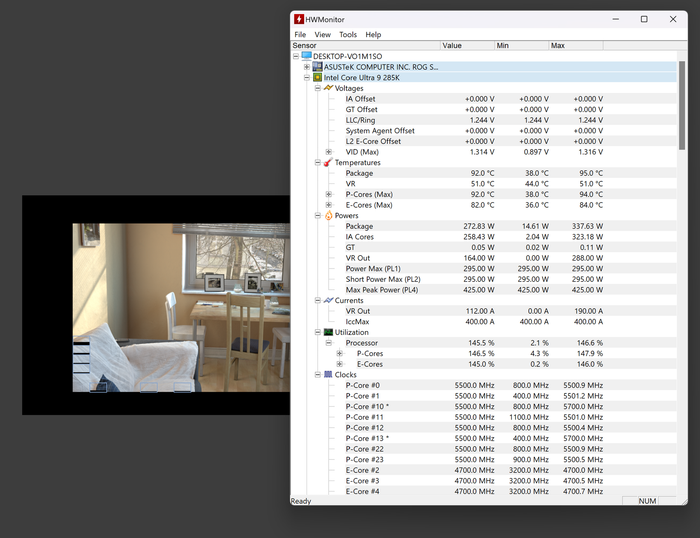Click the rendered room image behind HWMonitor
This screenshot has height=538, width=700.
(181, 307)
